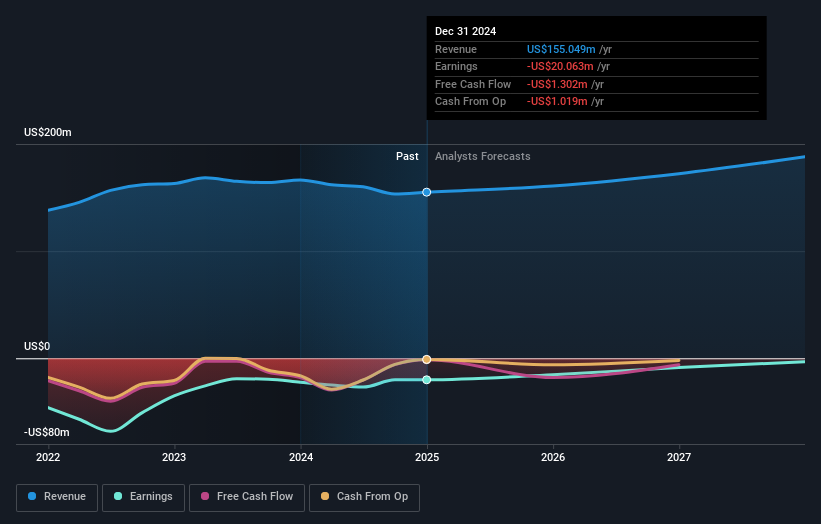This screenshot has width=821, height=524.
Task: Click the 2027 x-axis label
Action: [679, 457]
